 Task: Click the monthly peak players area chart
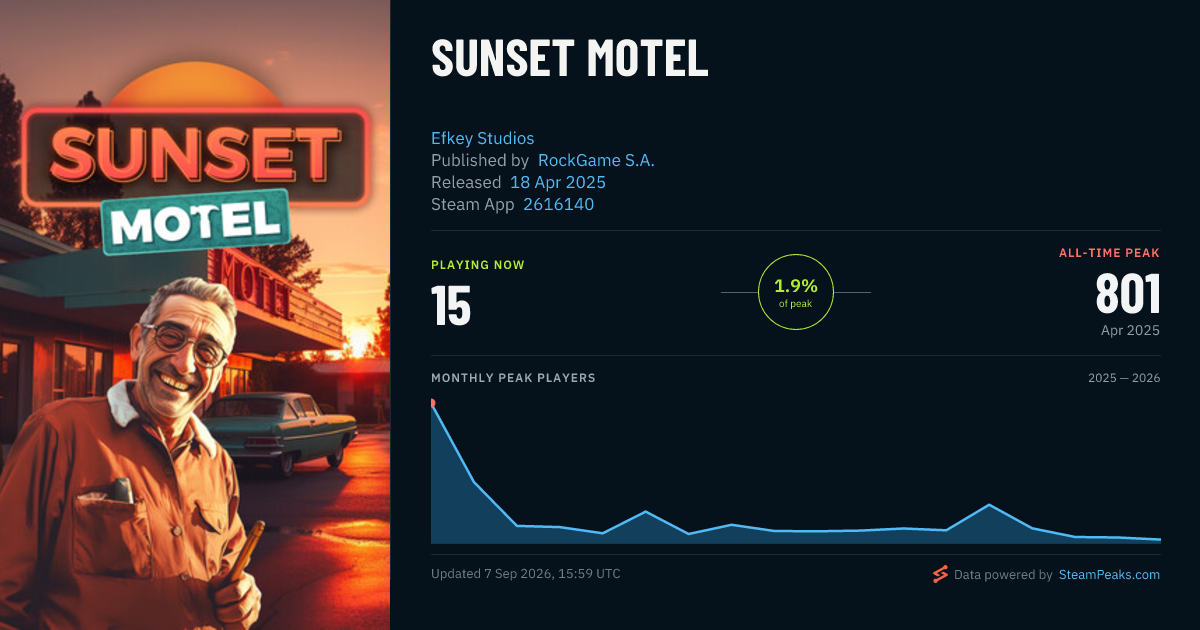click(x=796, y=473)
